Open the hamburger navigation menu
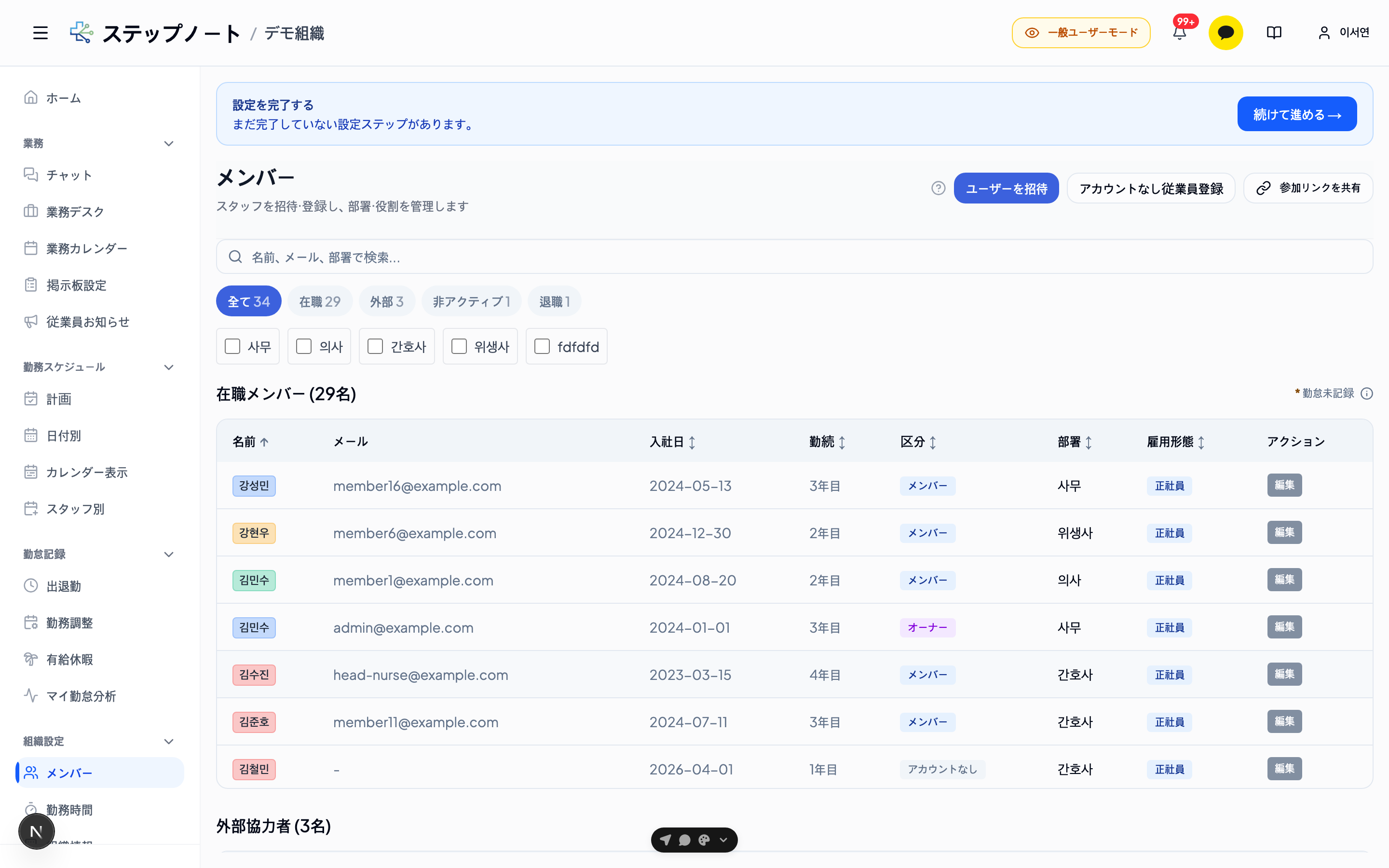 pos(40,33)
